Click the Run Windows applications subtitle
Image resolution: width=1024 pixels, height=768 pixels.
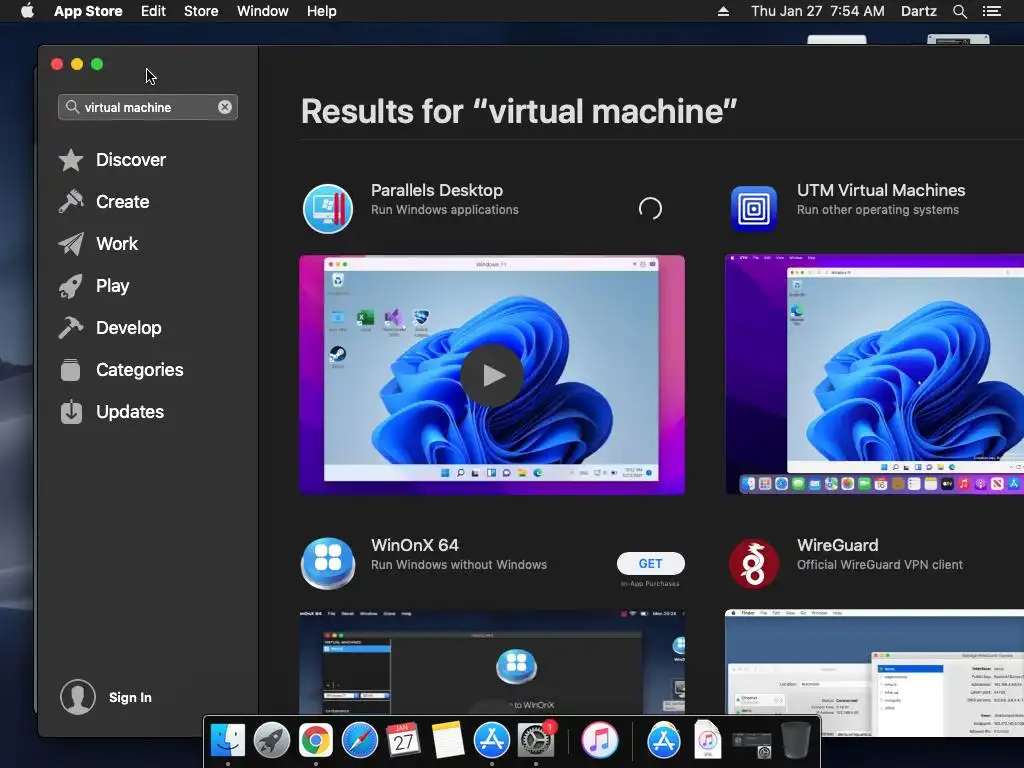tap(445, 210)
